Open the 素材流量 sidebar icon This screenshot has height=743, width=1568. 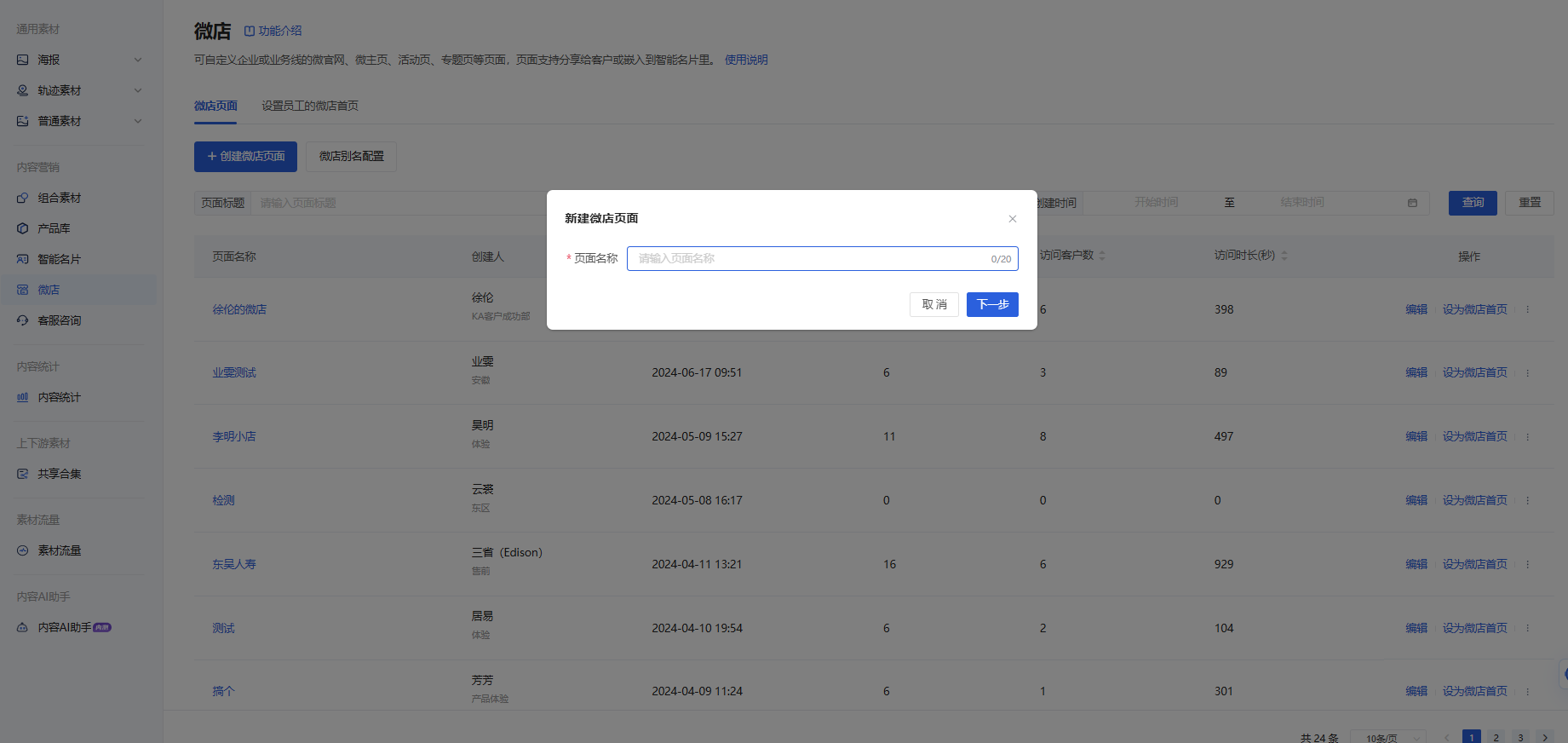(23, 550)
